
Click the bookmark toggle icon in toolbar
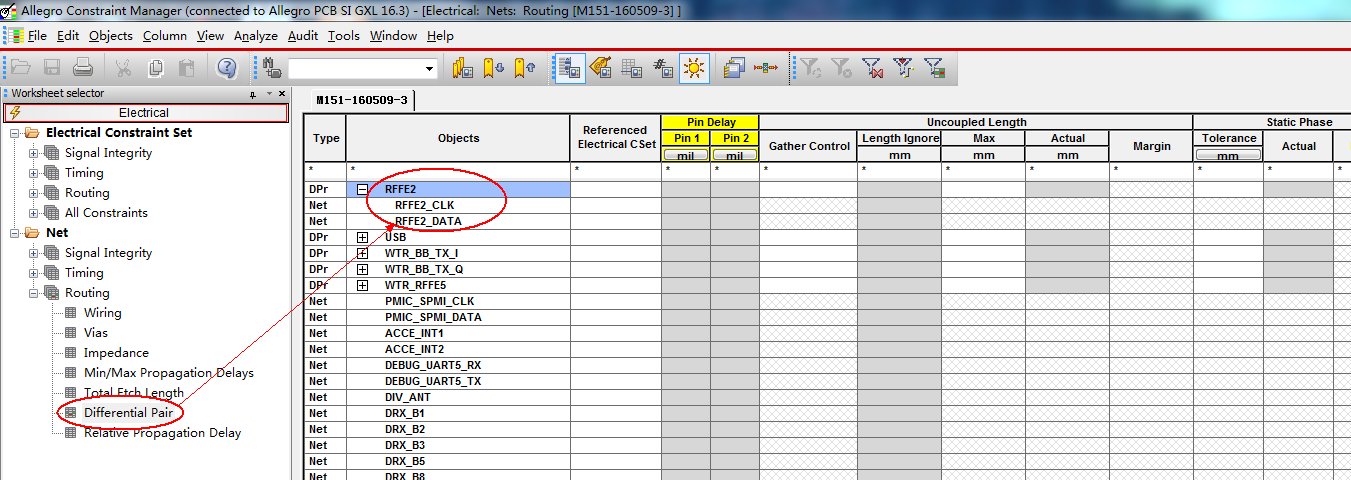coord(462,68)
